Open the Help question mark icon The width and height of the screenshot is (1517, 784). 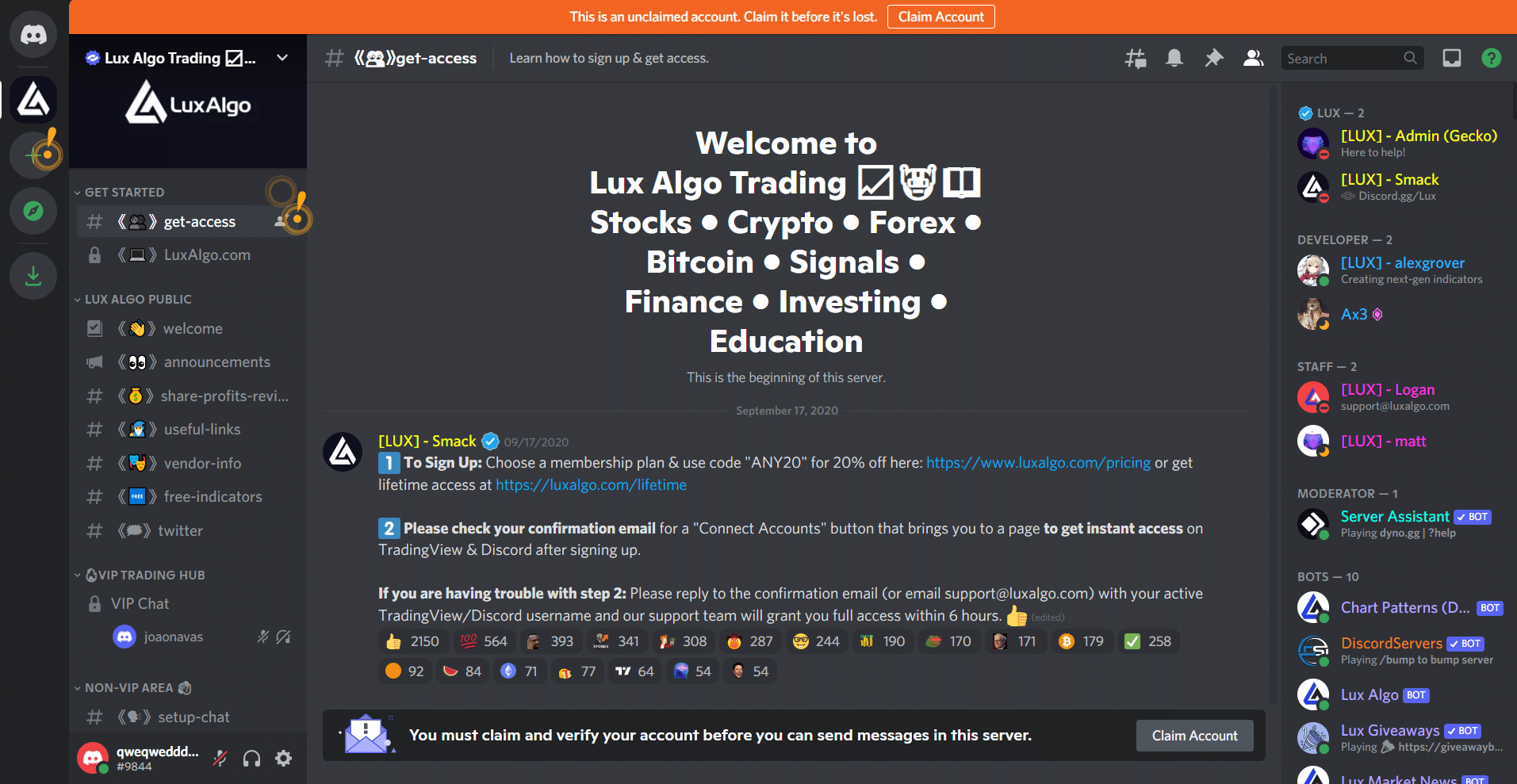(x=1492, y=58)
